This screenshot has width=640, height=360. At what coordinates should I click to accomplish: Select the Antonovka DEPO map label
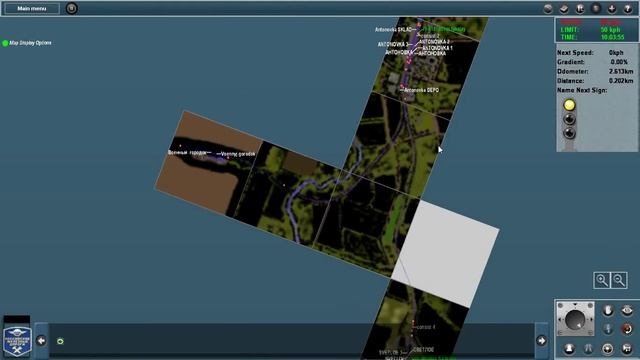(x=421, y=90)
